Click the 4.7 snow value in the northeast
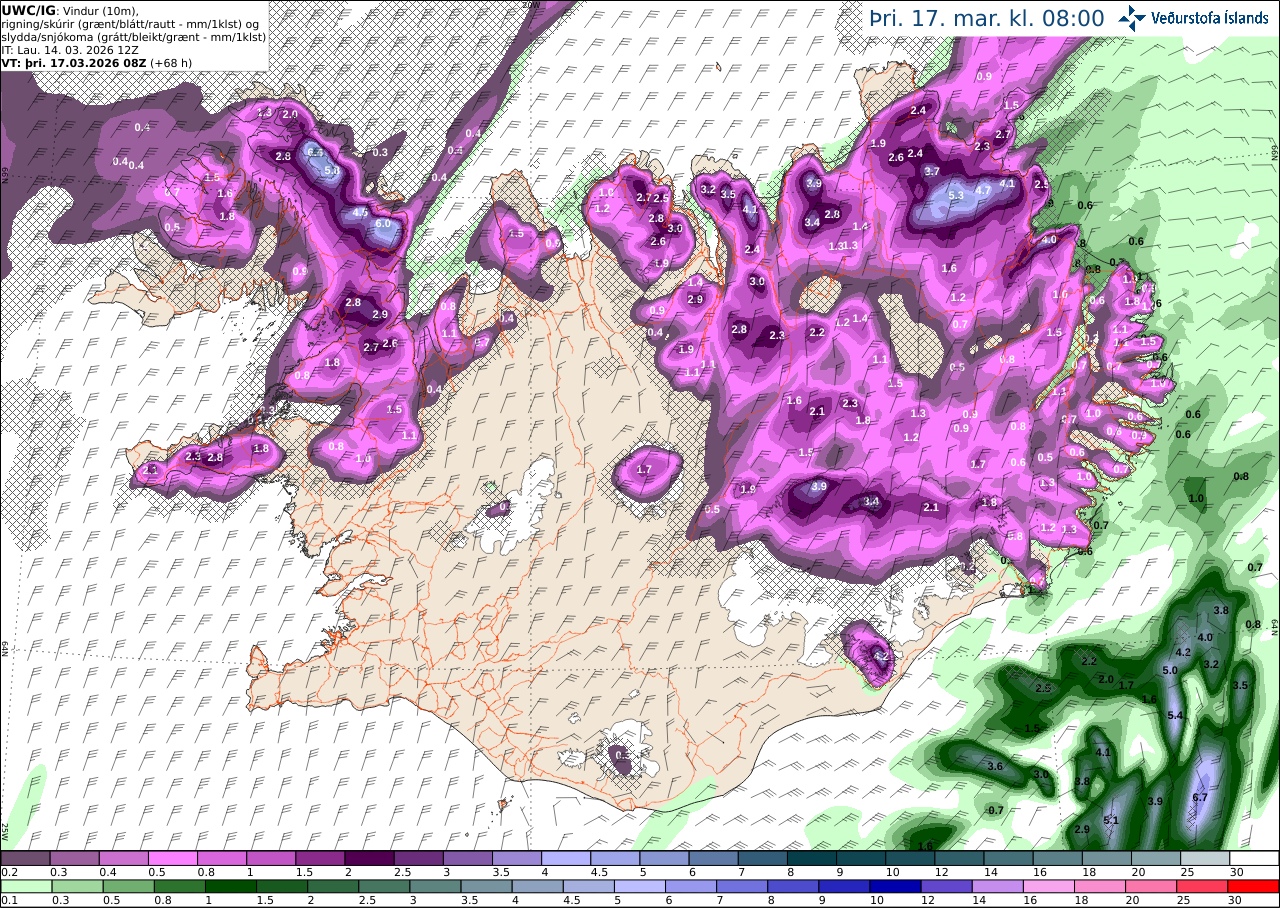The image size is (1280, 908). coord(983,190)
